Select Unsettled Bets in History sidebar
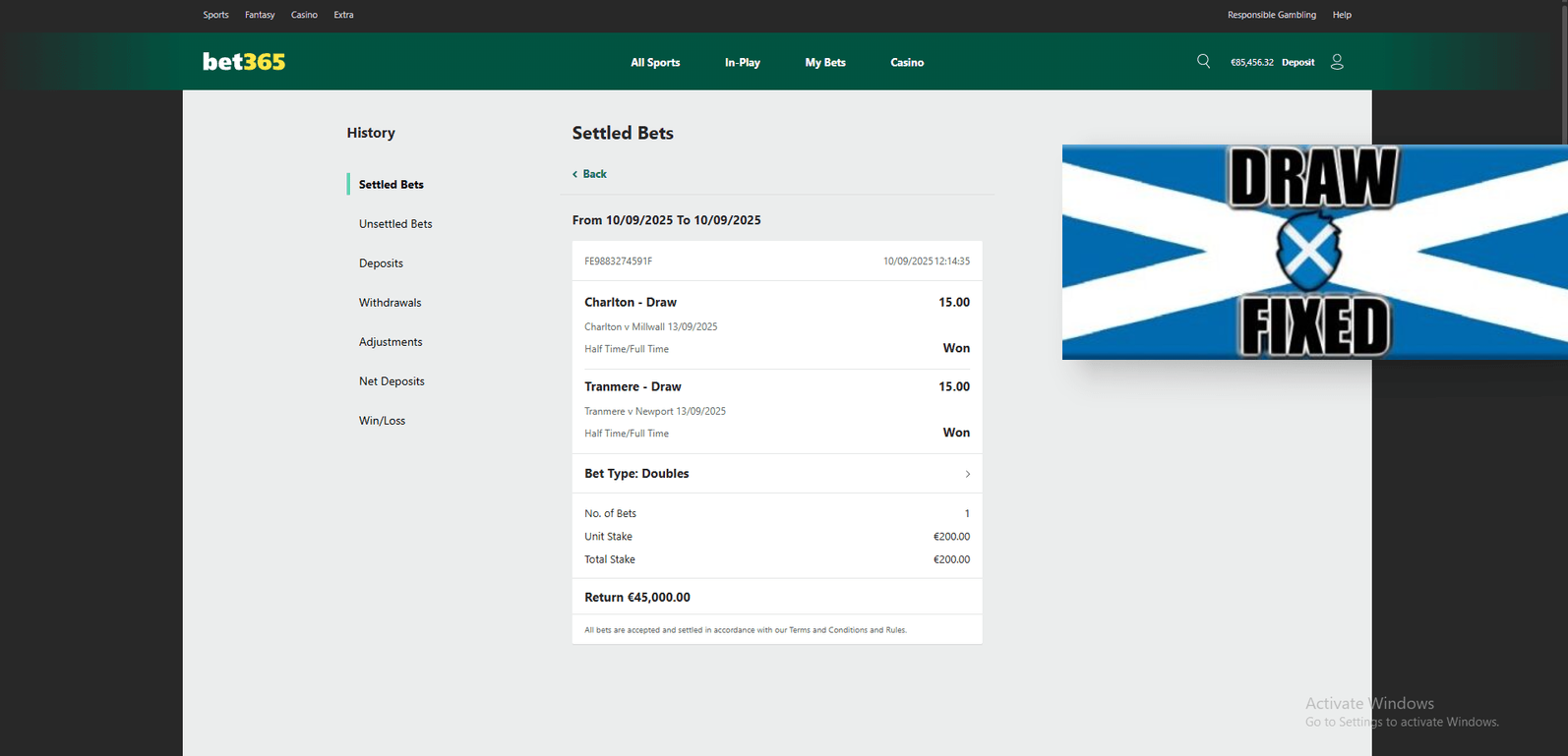The width and height of the screenshot is (1568, 756). pos(395,224)
